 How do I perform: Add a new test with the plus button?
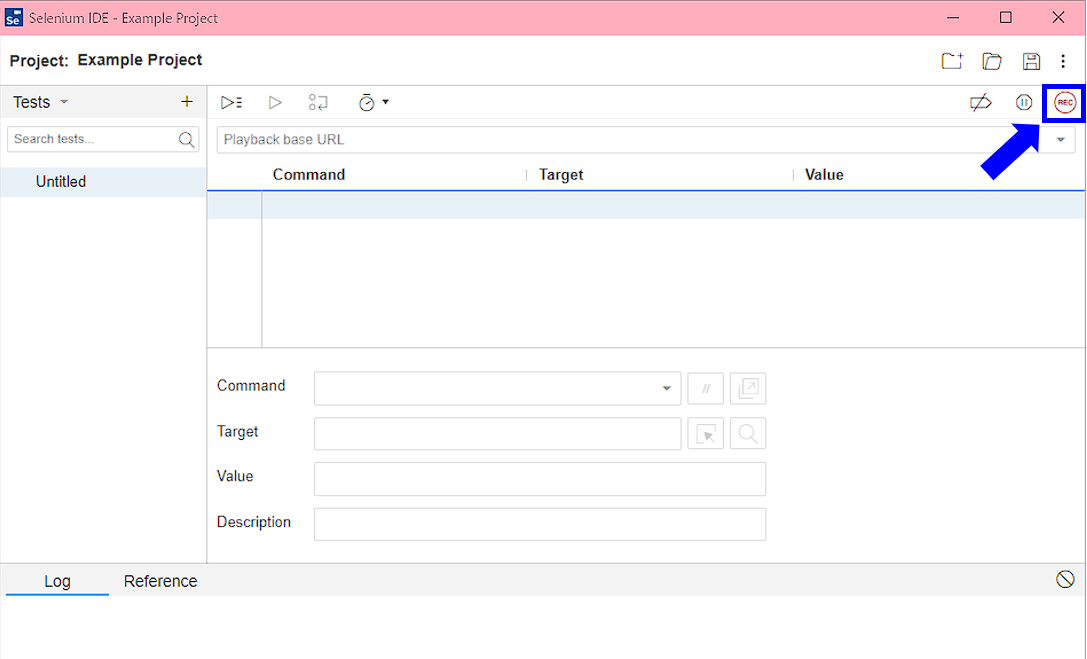tap(186, 101)
